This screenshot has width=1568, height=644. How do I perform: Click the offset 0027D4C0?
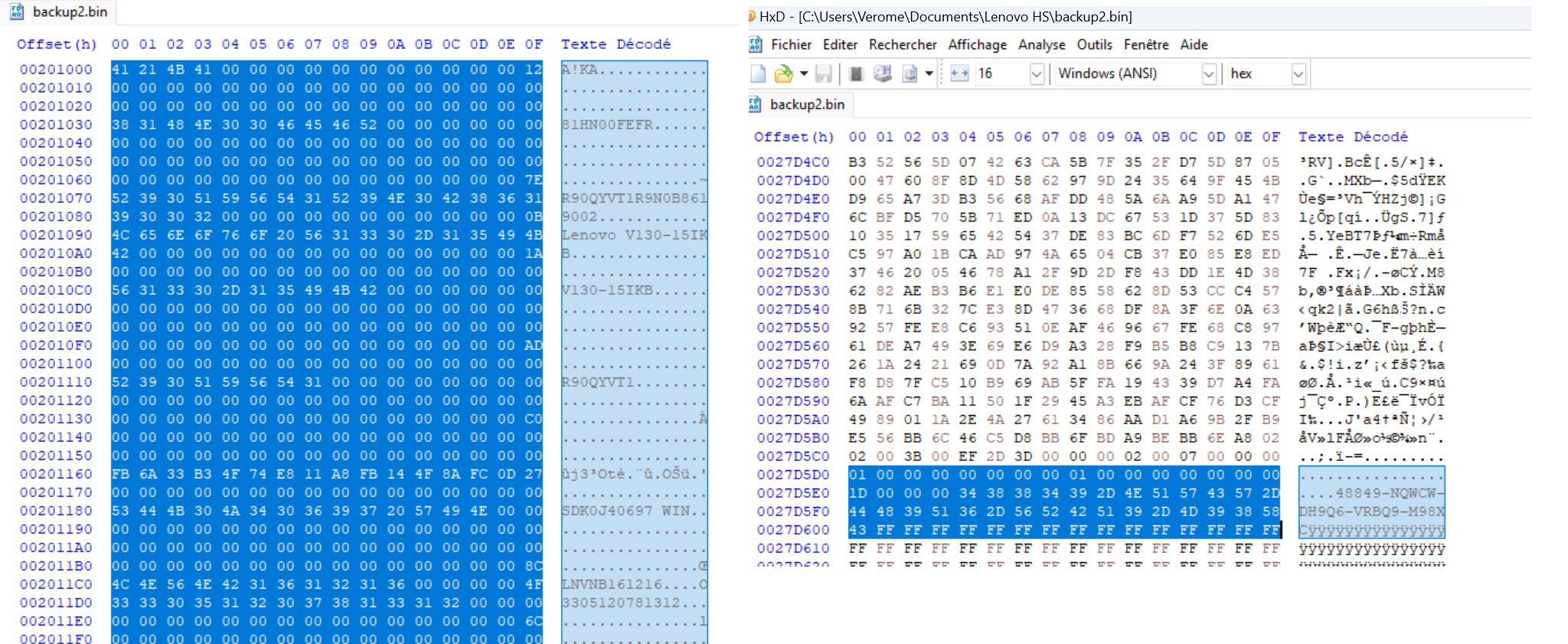(793, 162)
